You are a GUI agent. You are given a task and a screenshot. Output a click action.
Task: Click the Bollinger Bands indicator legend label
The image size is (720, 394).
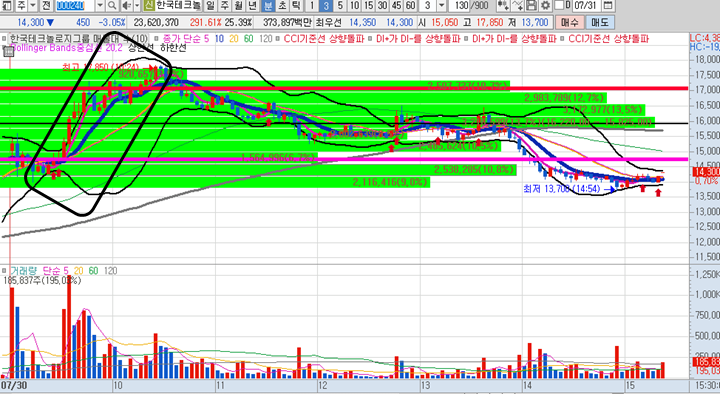[67, 48]
